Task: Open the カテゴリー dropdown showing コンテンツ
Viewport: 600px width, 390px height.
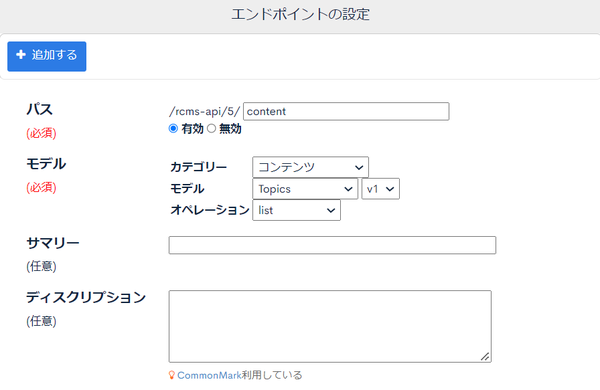Action: 310,167
